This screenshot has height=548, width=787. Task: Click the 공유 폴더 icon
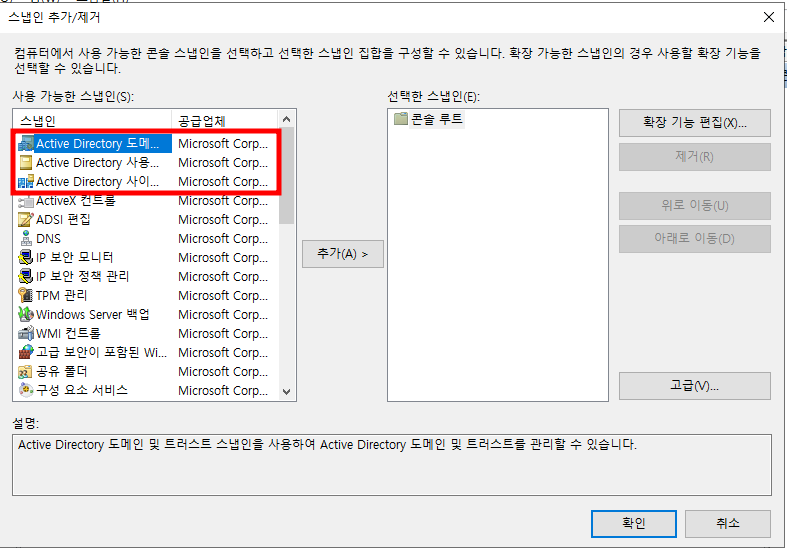pyautogui.click(x=26, y=371)
